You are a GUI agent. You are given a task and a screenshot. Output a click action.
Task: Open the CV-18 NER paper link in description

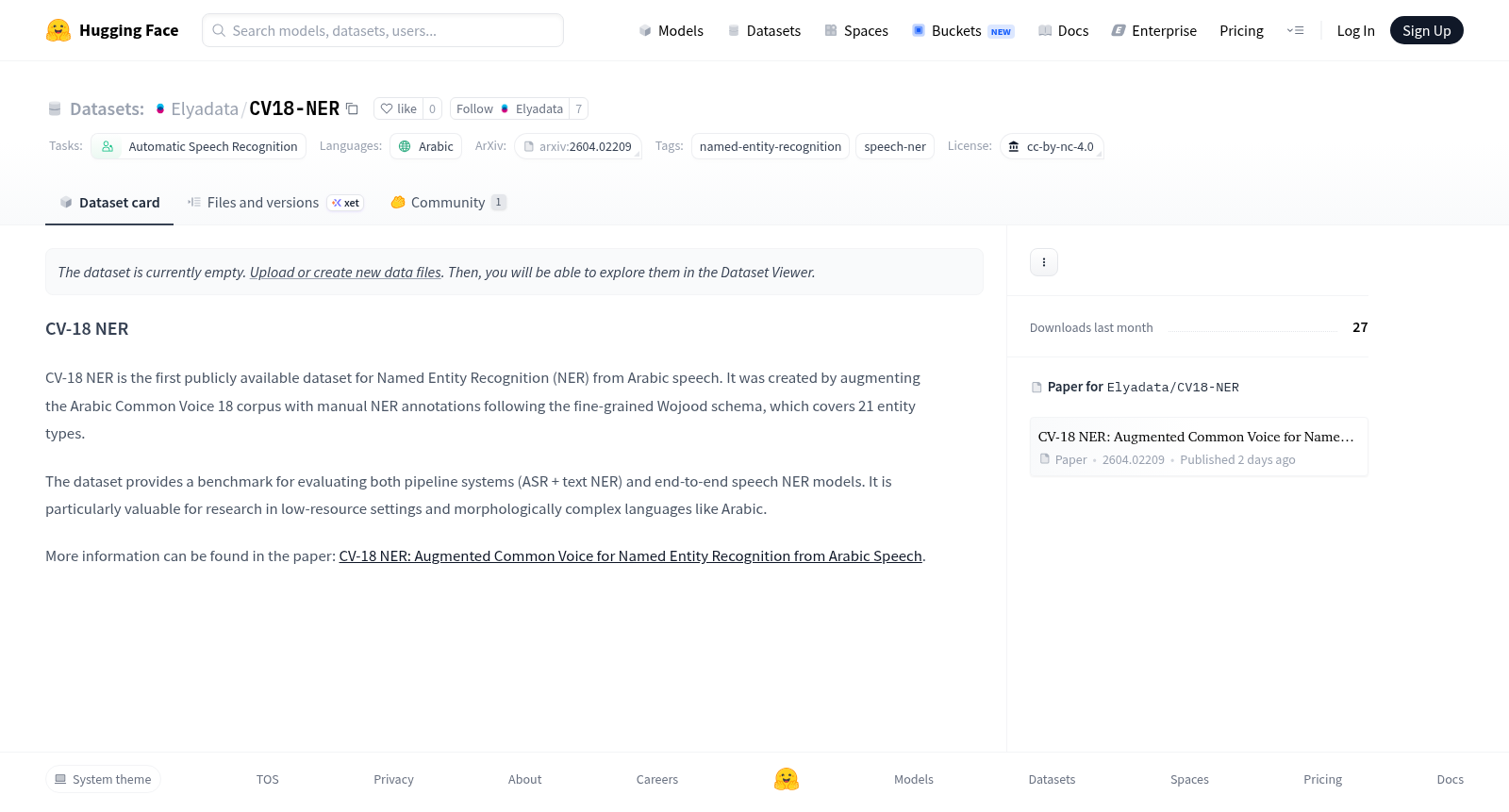tap(630, 556)
